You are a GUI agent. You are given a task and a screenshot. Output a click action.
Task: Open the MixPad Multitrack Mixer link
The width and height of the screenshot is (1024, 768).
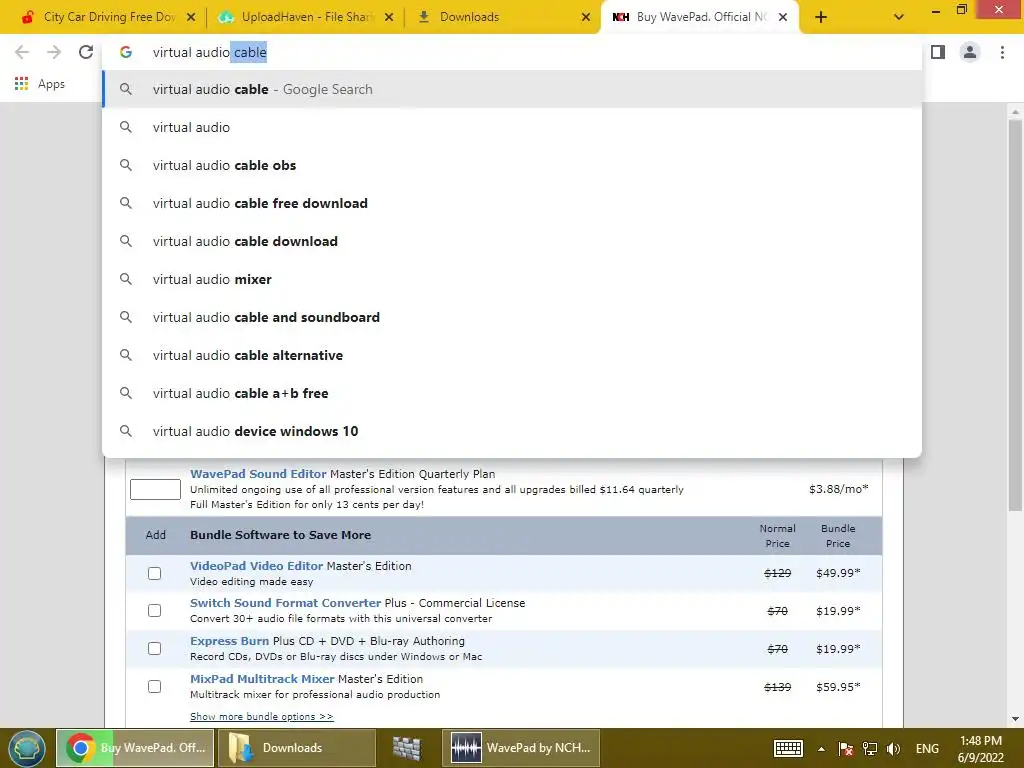(x=262, y=679)
